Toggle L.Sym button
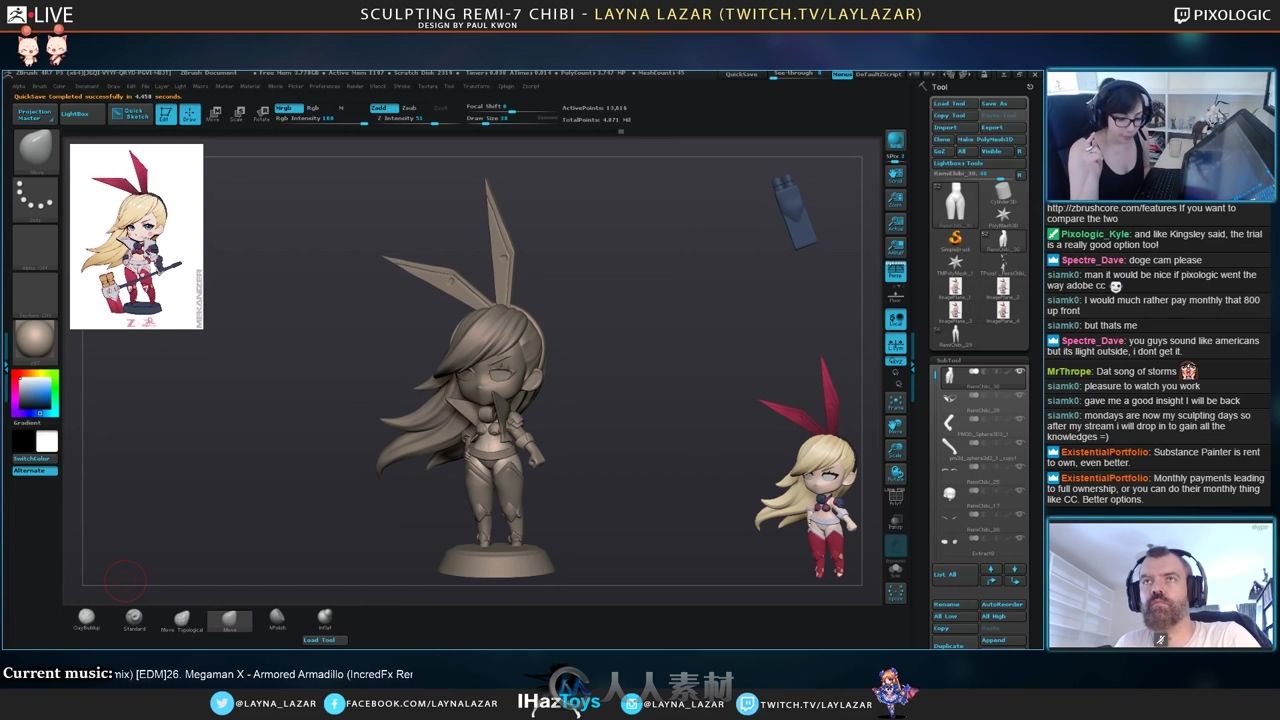The height and width of the screenshot is (720, 1280). click(x=896, y=343)
